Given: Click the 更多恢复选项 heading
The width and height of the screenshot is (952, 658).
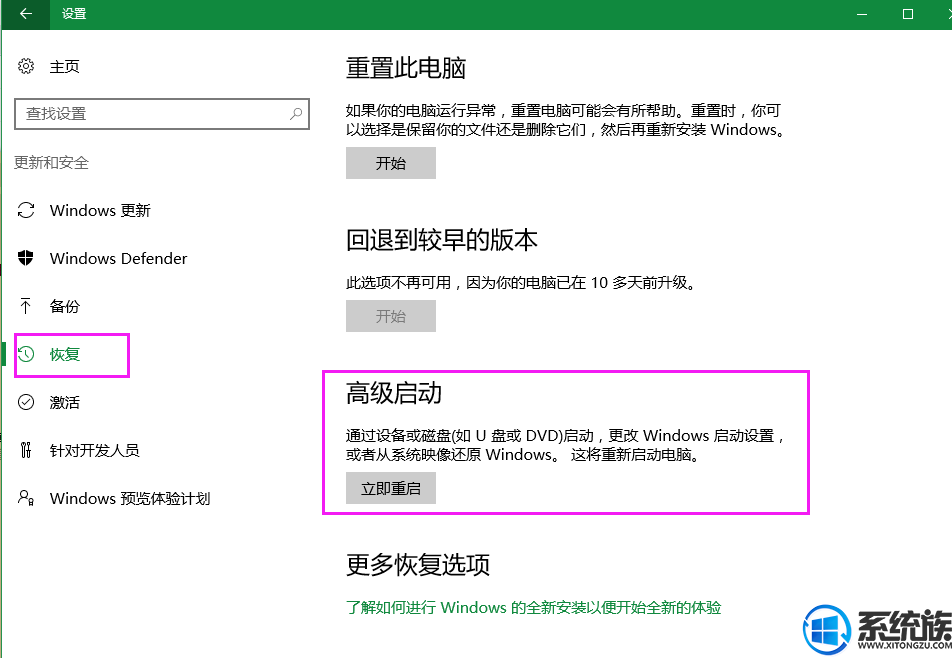Looking at the screenshot, I should (418, 565).
